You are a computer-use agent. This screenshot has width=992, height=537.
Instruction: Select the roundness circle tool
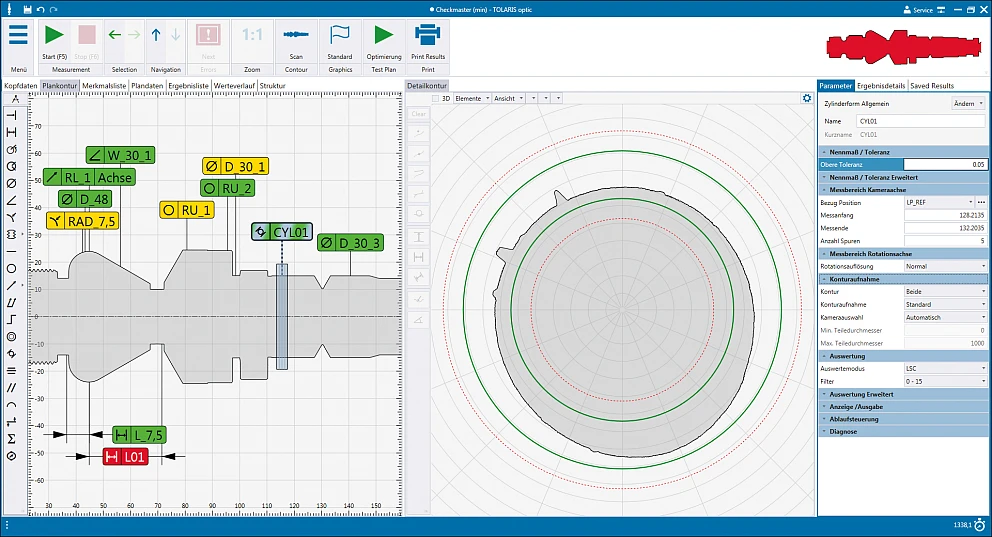pyautogui.click(x=11, y=269)
